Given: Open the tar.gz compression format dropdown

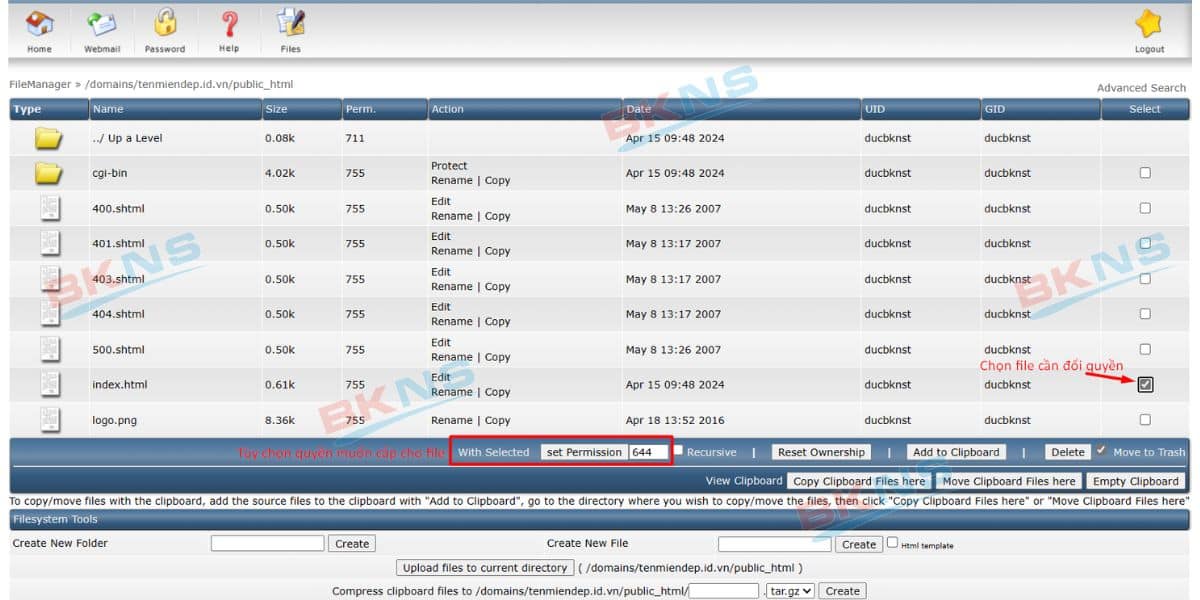Looking at the screenshot, I should pos(790,590).
